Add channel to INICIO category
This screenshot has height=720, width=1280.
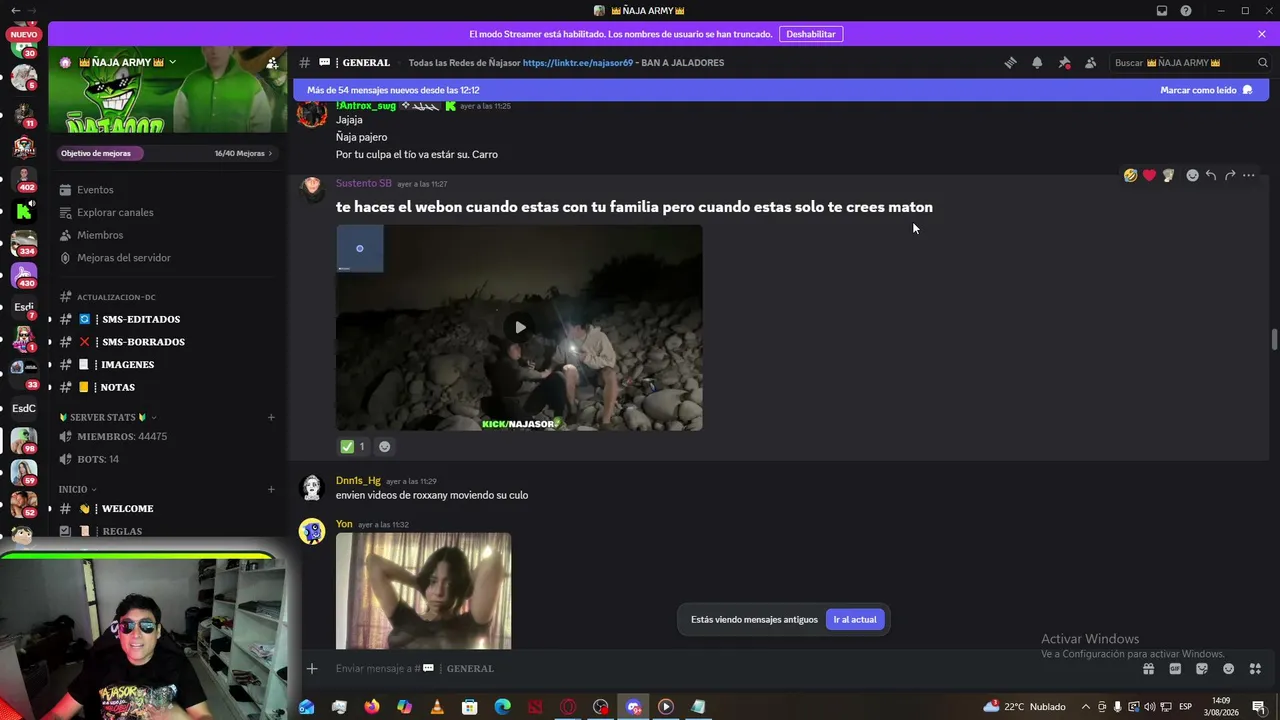[x=271, y=489]
